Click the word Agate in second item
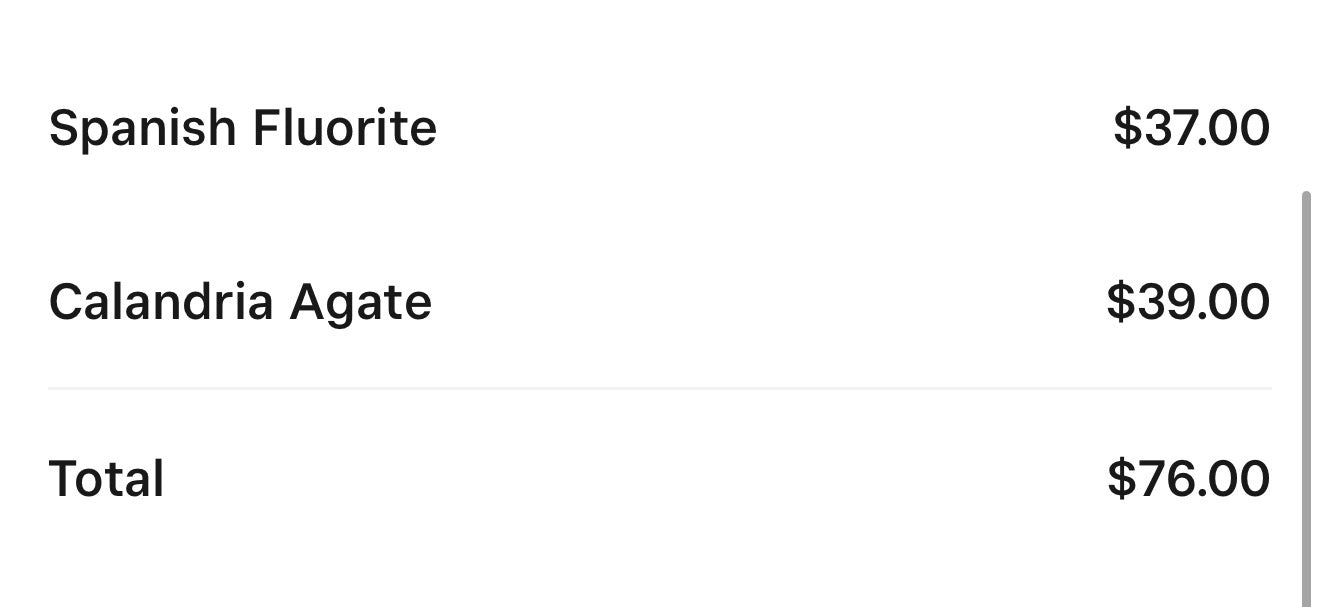This screenshot has width=1320, height=607. [x=360, y=301]
